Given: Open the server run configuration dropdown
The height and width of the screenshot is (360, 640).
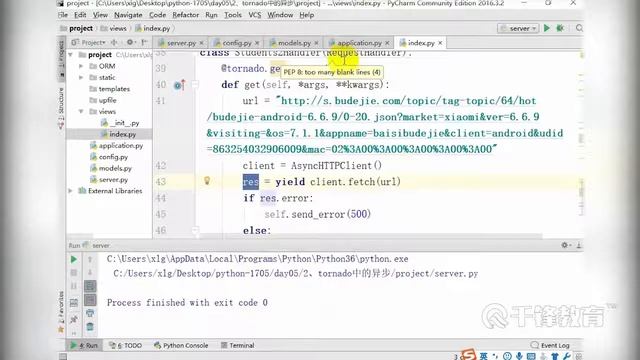Looking at the screenshot, I should tap(518, 28).
